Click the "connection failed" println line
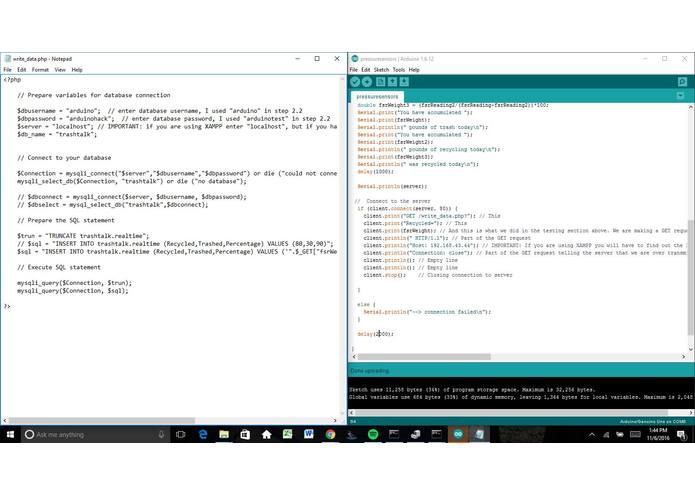Image resolution: width=695 pixels, height=494 pixels. (427, 312)
